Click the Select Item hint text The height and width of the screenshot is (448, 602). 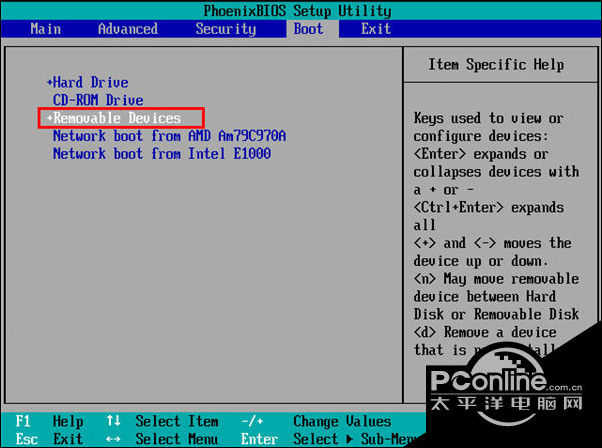coord(177,422)
